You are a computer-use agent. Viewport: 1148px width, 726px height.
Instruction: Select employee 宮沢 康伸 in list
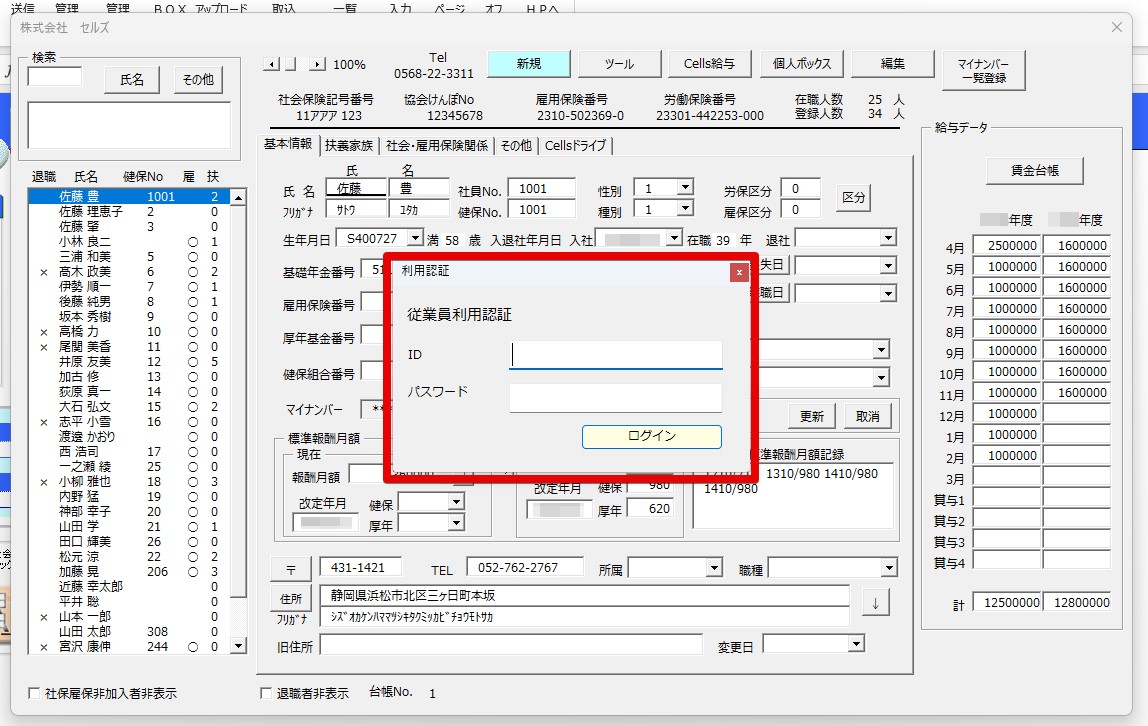pos(130,646)
